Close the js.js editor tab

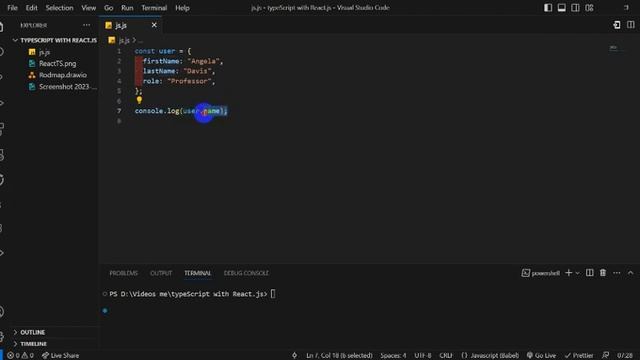154,25
